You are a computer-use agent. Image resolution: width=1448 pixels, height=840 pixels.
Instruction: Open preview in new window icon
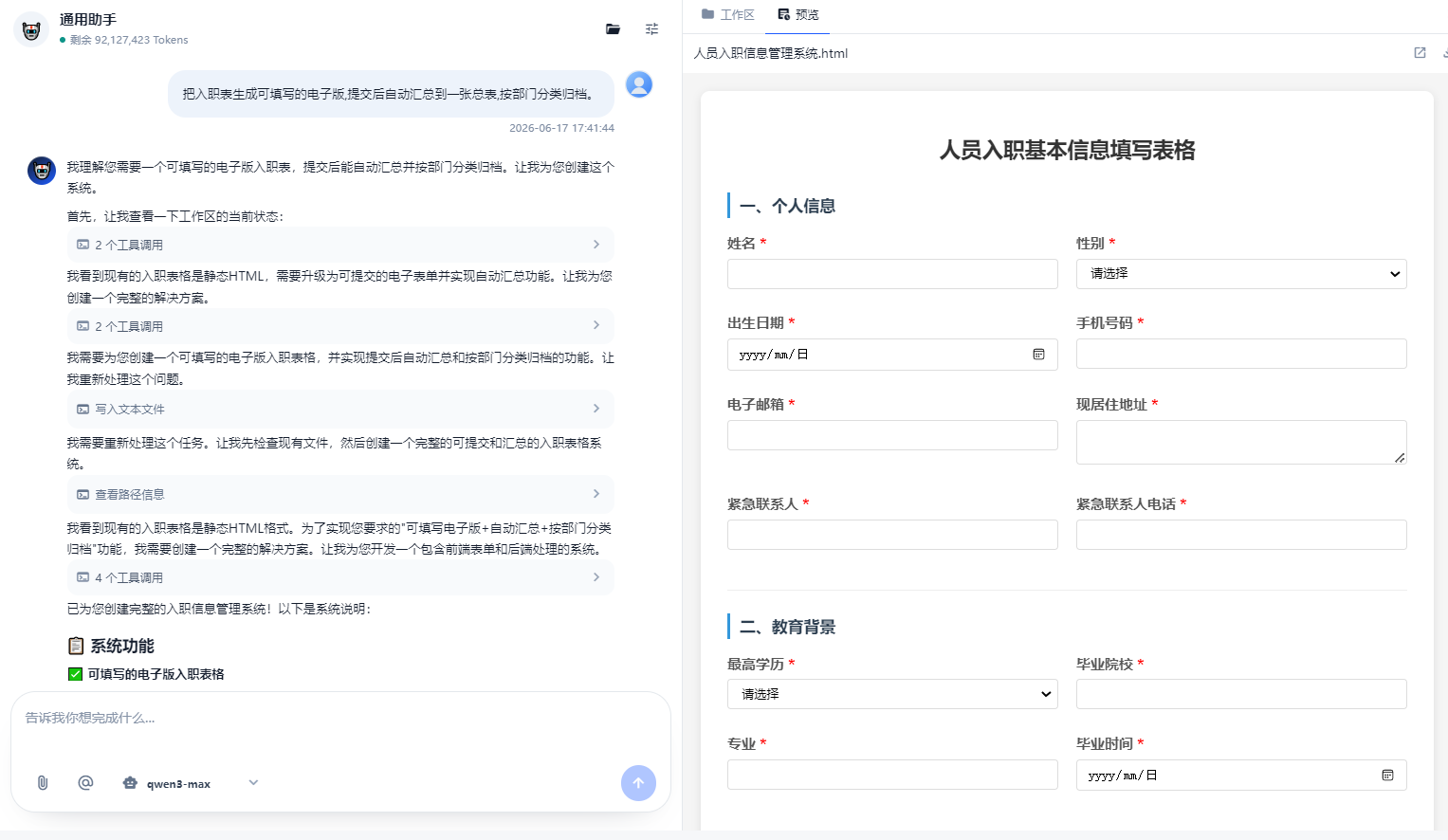pos(1420,53)
